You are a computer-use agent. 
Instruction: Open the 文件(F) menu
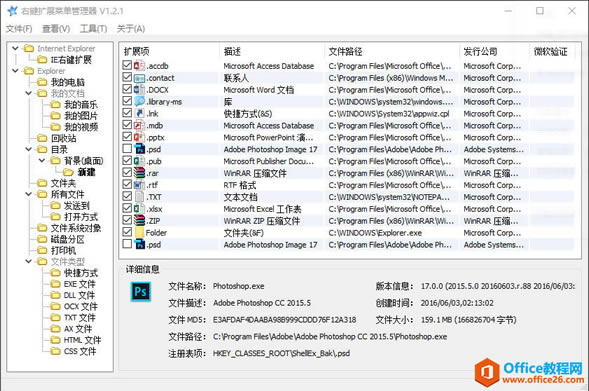point(19,29)
